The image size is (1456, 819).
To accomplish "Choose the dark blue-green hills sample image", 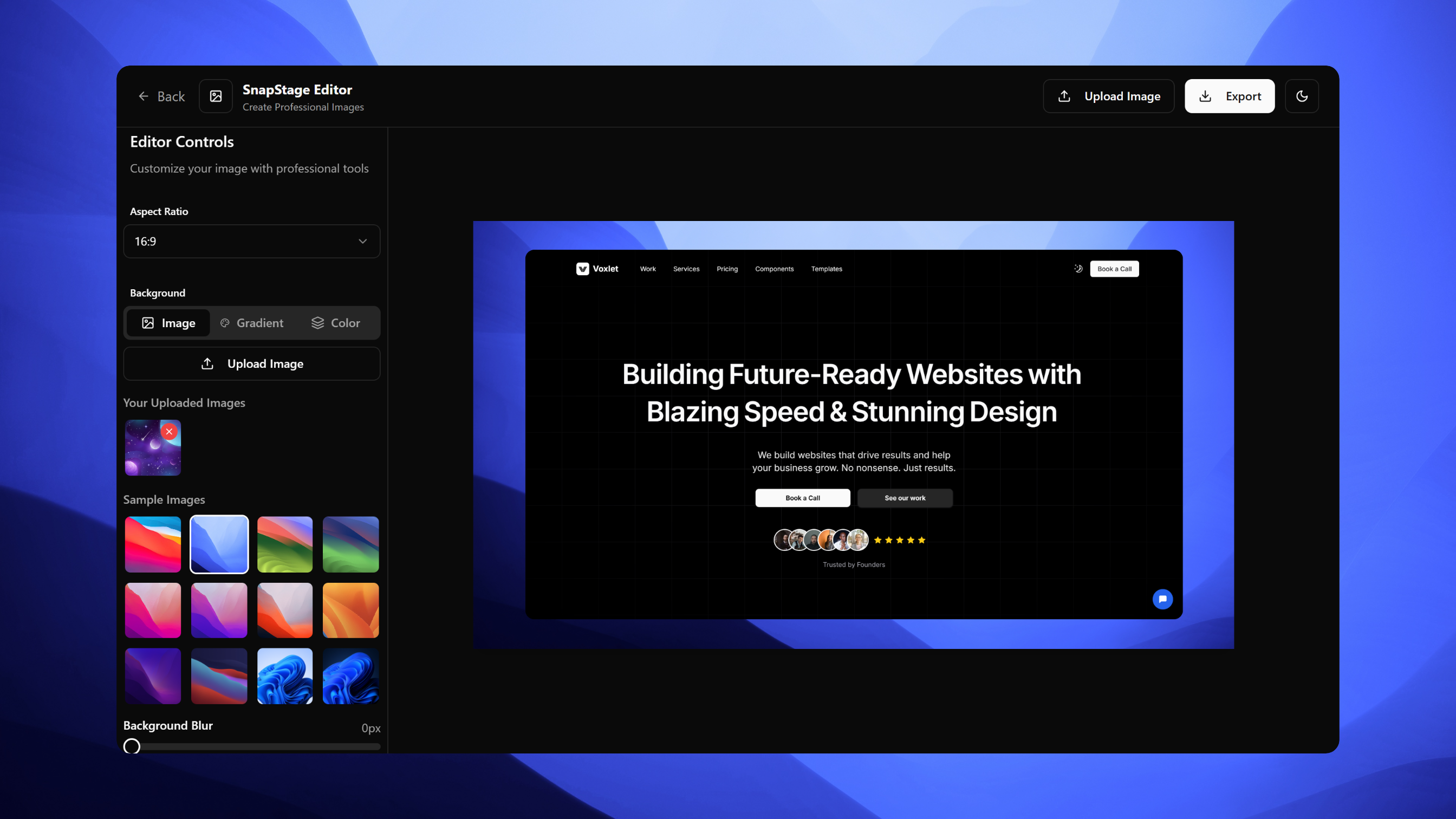I will [350, 544].
